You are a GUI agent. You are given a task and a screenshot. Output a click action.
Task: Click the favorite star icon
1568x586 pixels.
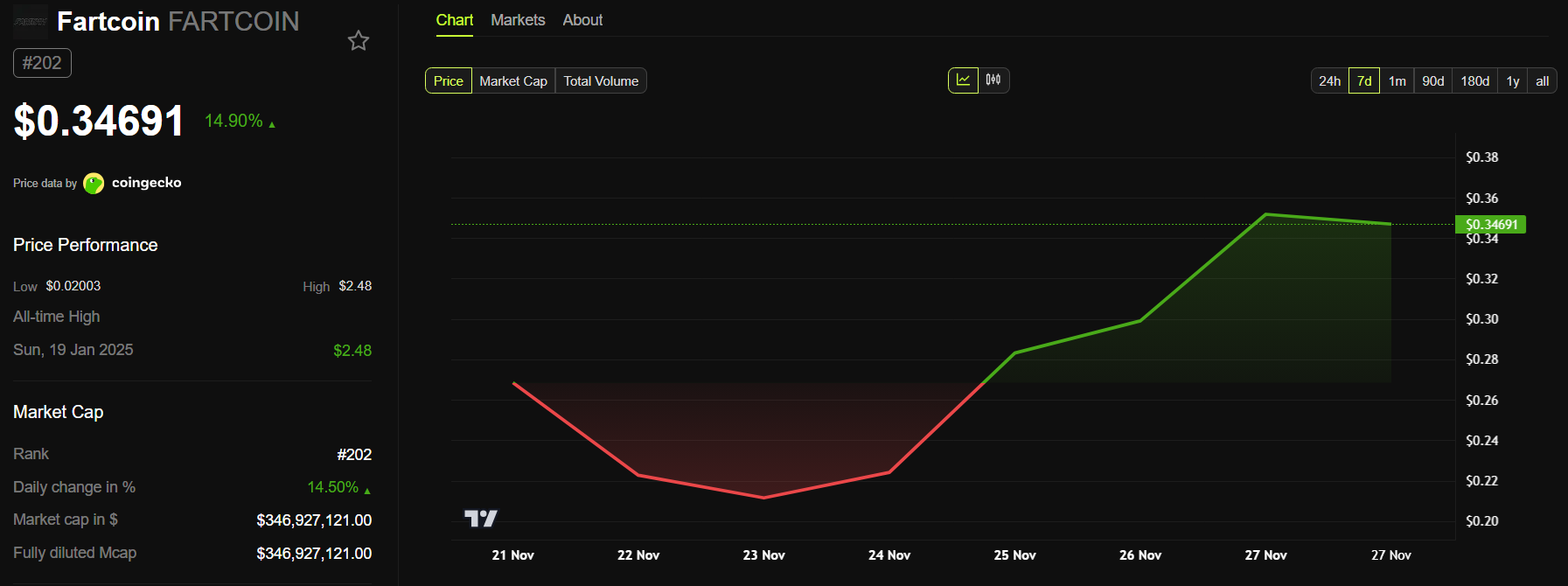pyautogui.click(x=359, y=41)
